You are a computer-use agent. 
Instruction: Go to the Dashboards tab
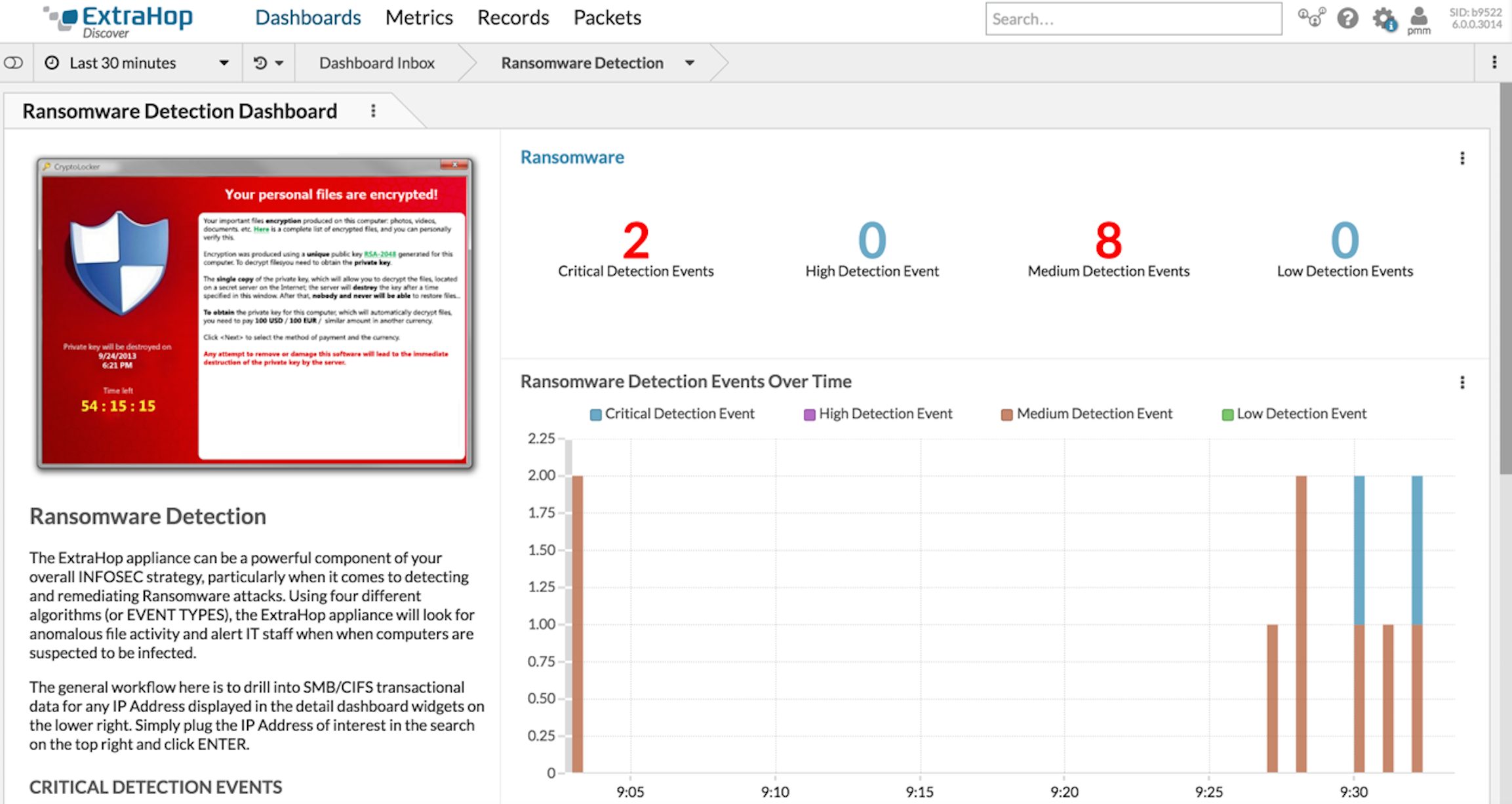[x=308, y=18]
